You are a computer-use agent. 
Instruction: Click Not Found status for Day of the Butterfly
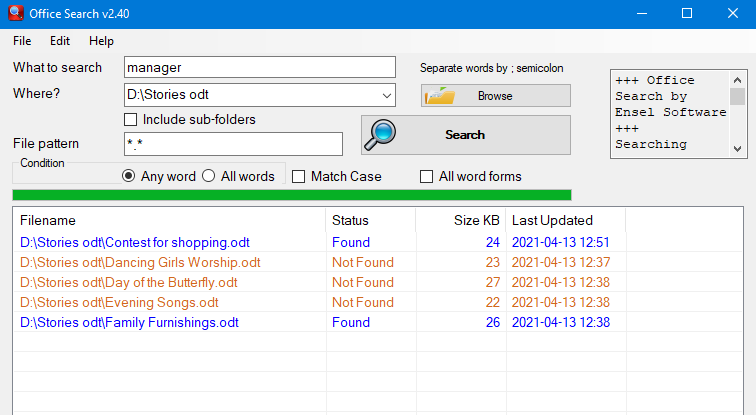(x=363, y=282)
